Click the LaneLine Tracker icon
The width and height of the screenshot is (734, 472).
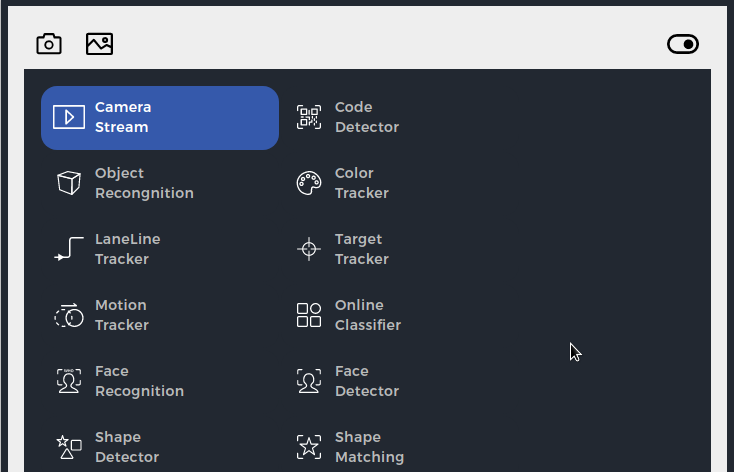(x=68, y=249)
